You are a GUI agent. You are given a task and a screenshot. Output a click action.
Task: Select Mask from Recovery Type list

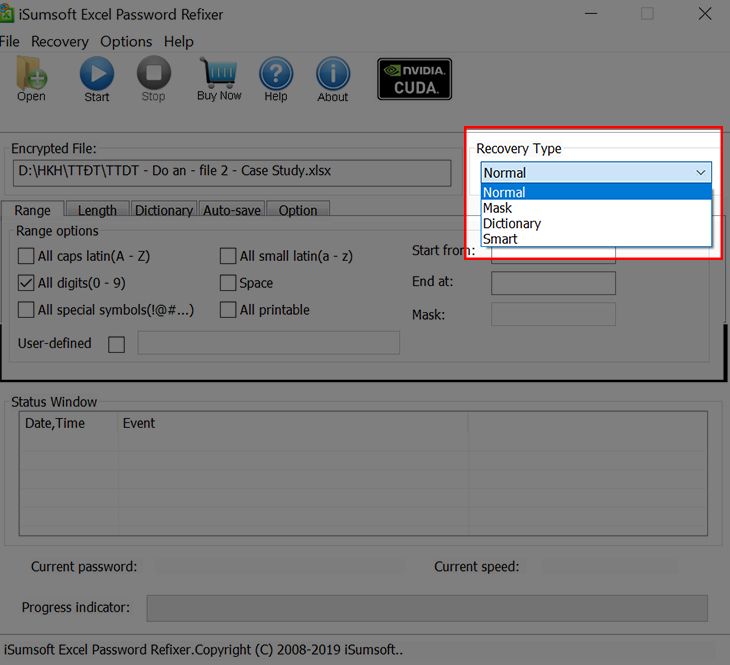pyautogui.click(x=498, y=208)
